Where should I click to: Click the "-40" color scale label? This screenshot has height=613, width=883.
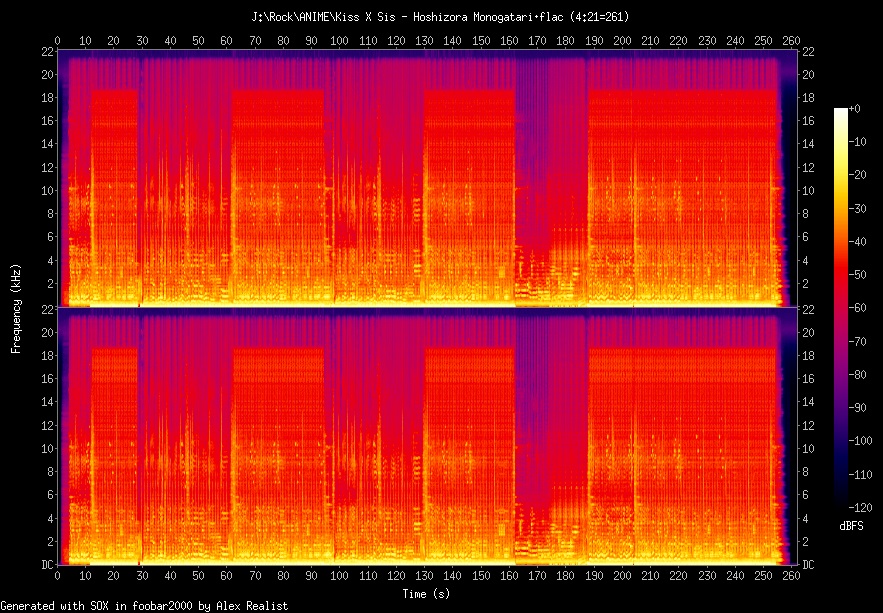click(857, 241)
